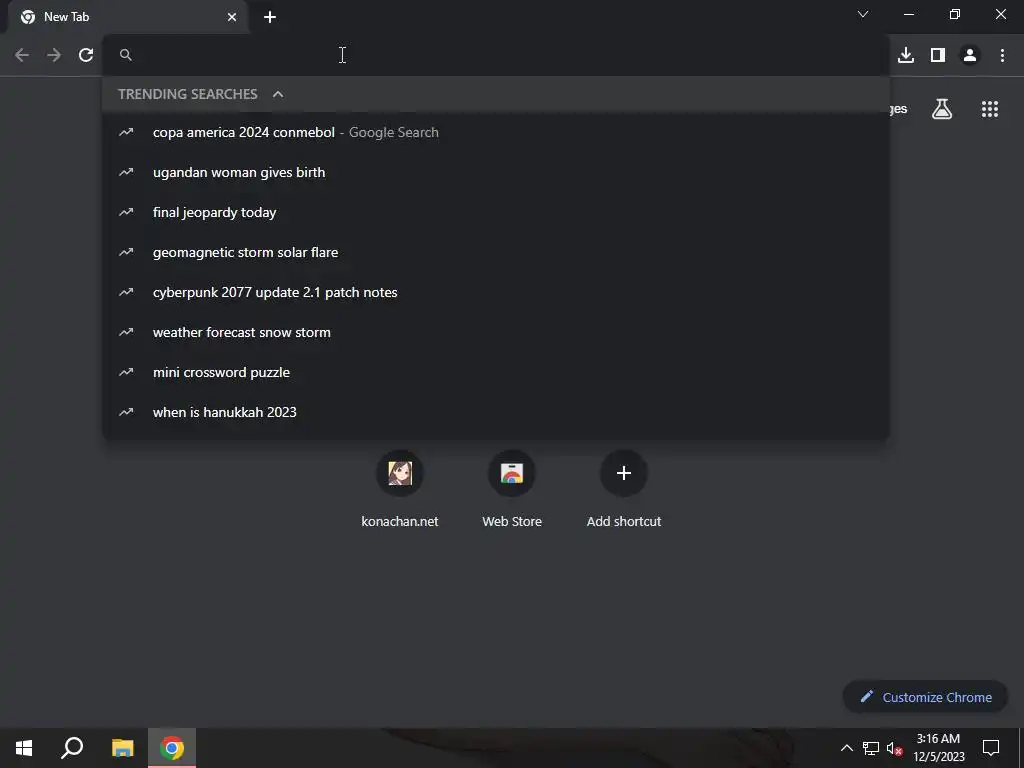Open the Windows Start menu
The height and width of the screenshot is (768, 1024).
click(24, 748)
